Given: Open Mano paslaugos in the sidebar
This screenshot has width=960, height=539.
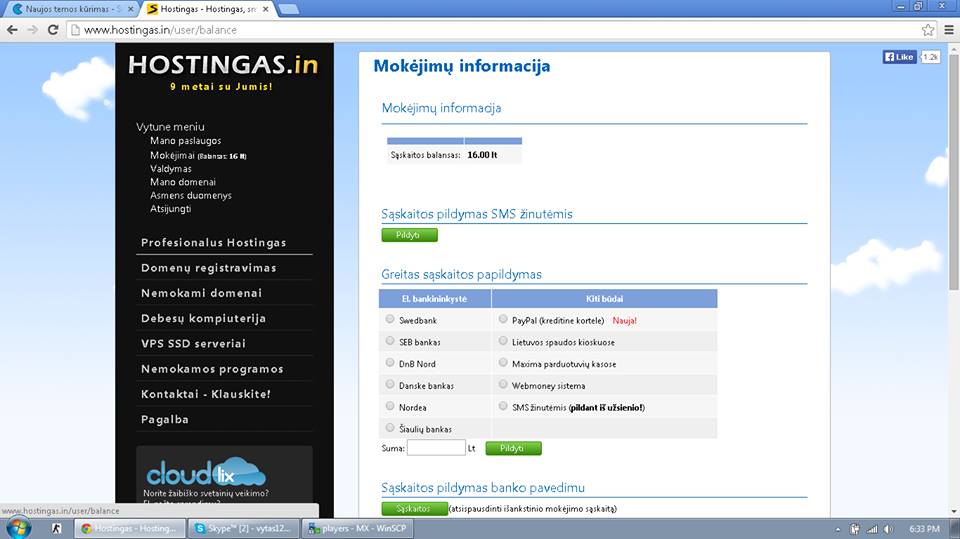Looking at the screenshot, I should coord(186,141).
